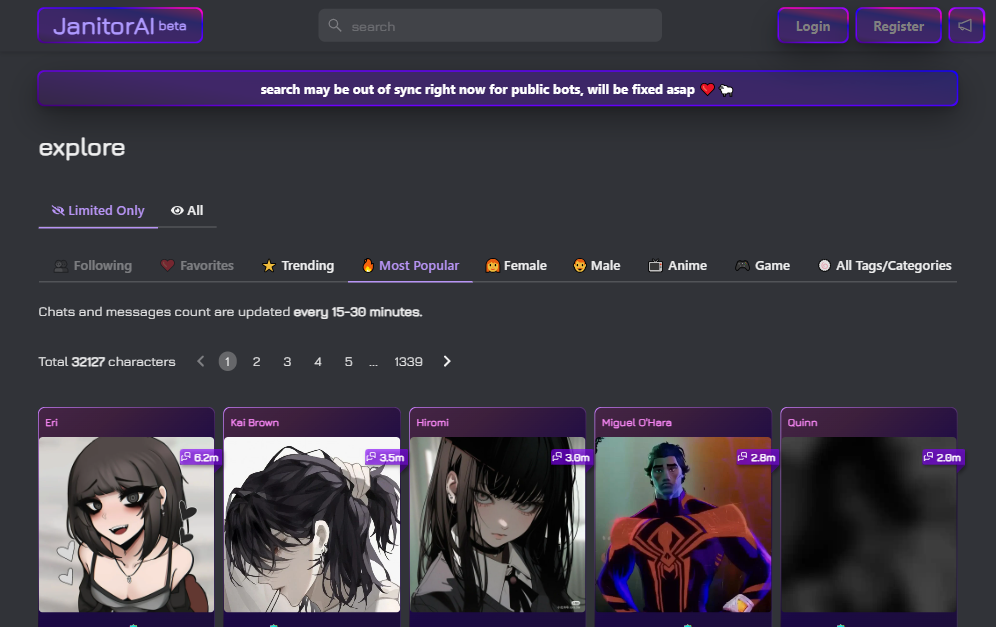Screen dimensions: 996x627
Task: Go to the previous page with left chevron
Action: click(x=201, y=361)
